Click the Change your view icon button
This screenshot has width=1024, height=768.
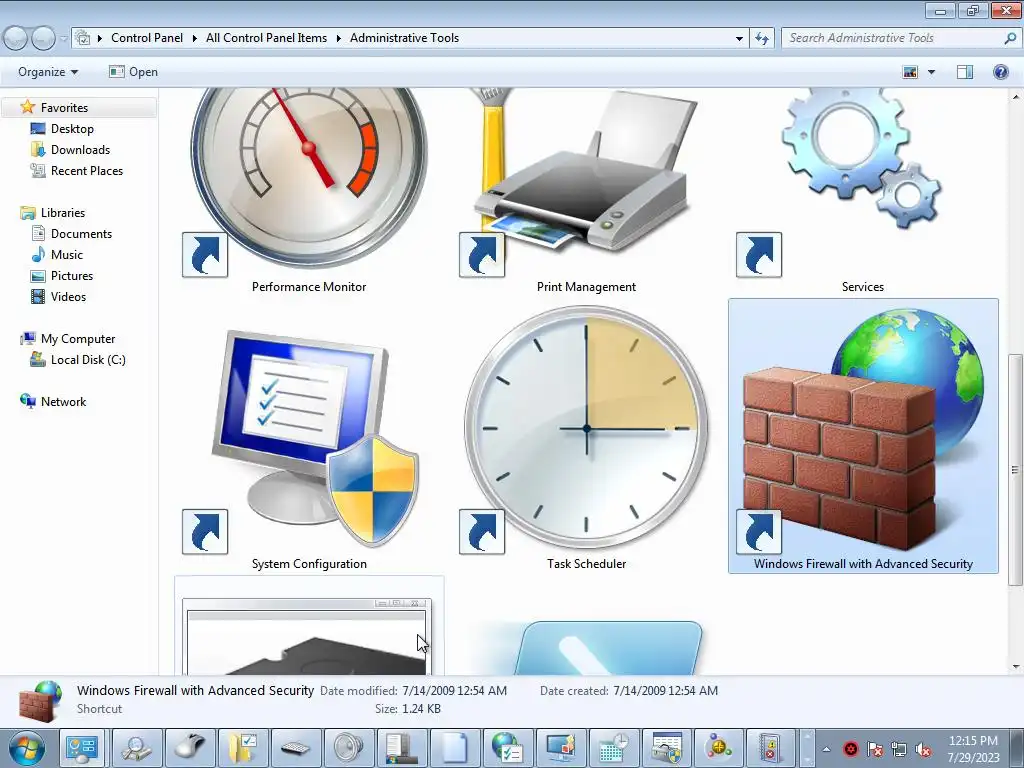910,72
